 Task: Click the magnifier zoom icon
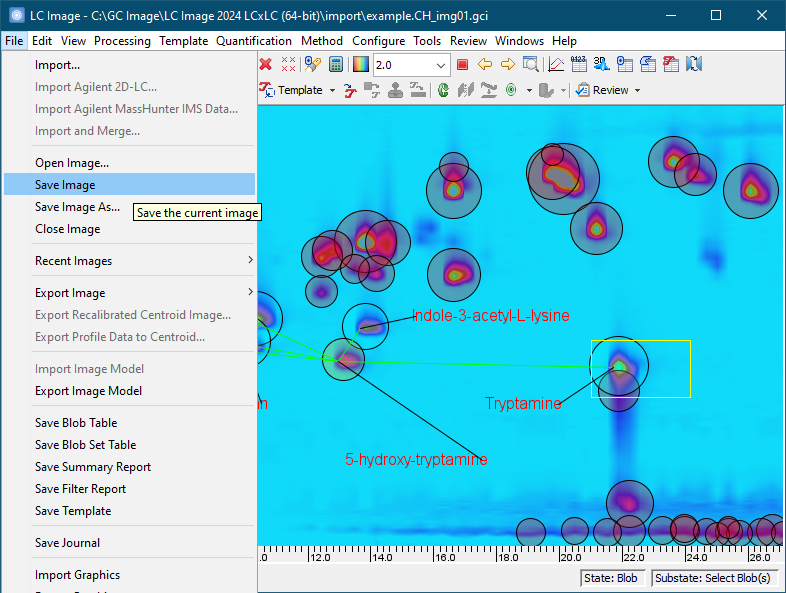pos(530,65)
